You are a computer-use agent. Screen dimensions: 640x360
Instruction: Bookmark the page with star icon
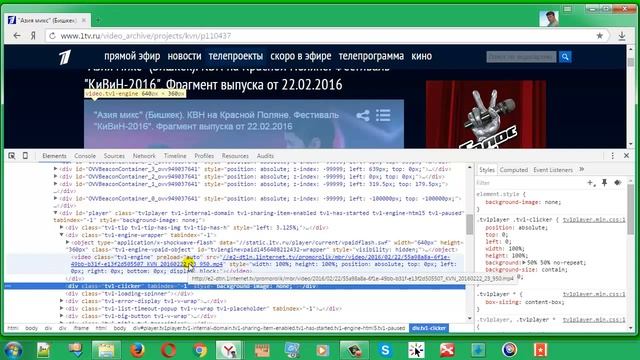pyautogui.click(x=600, y=36)
